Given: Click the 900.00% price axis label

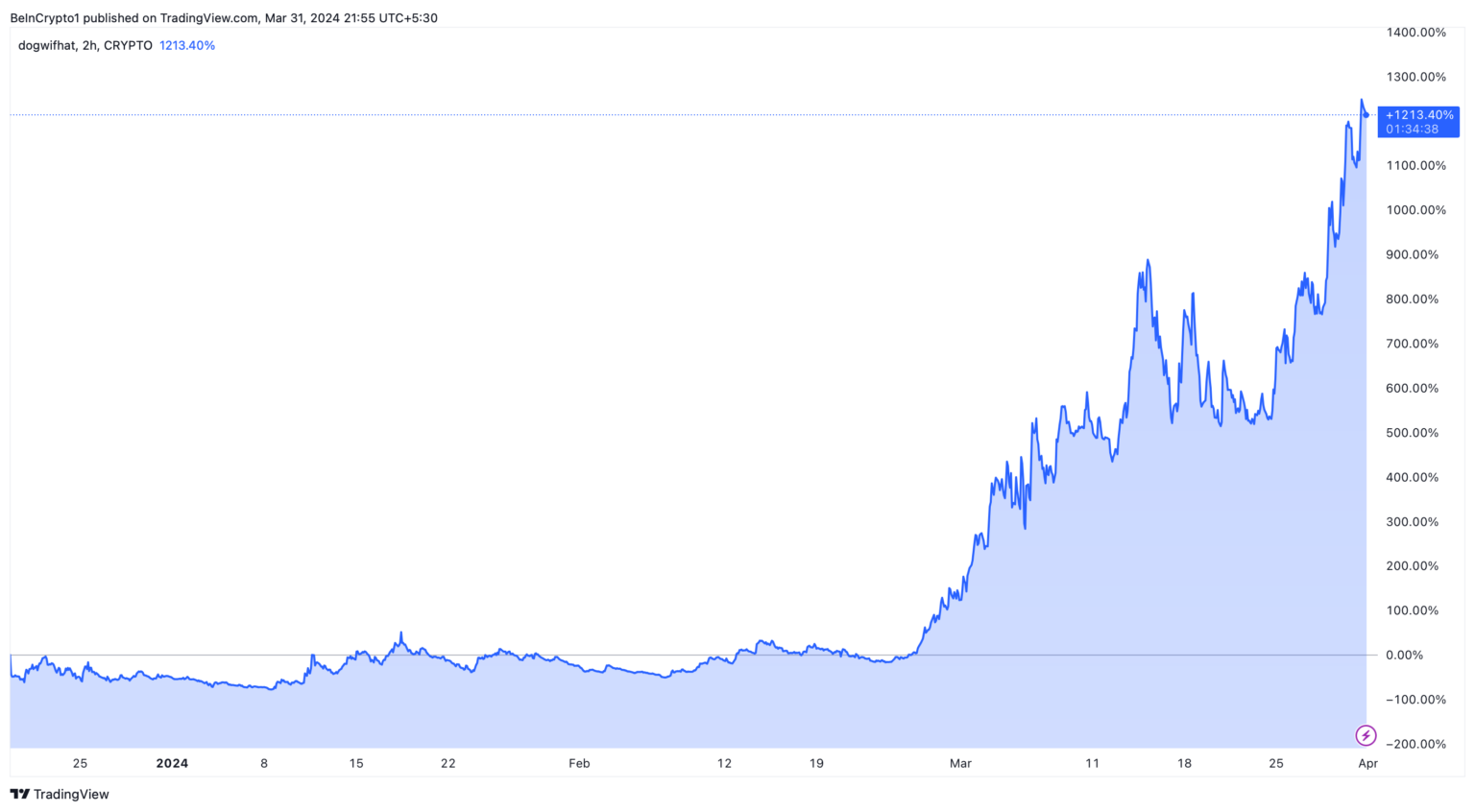Looking at the screenshot, I should (x=1413, y=255).
